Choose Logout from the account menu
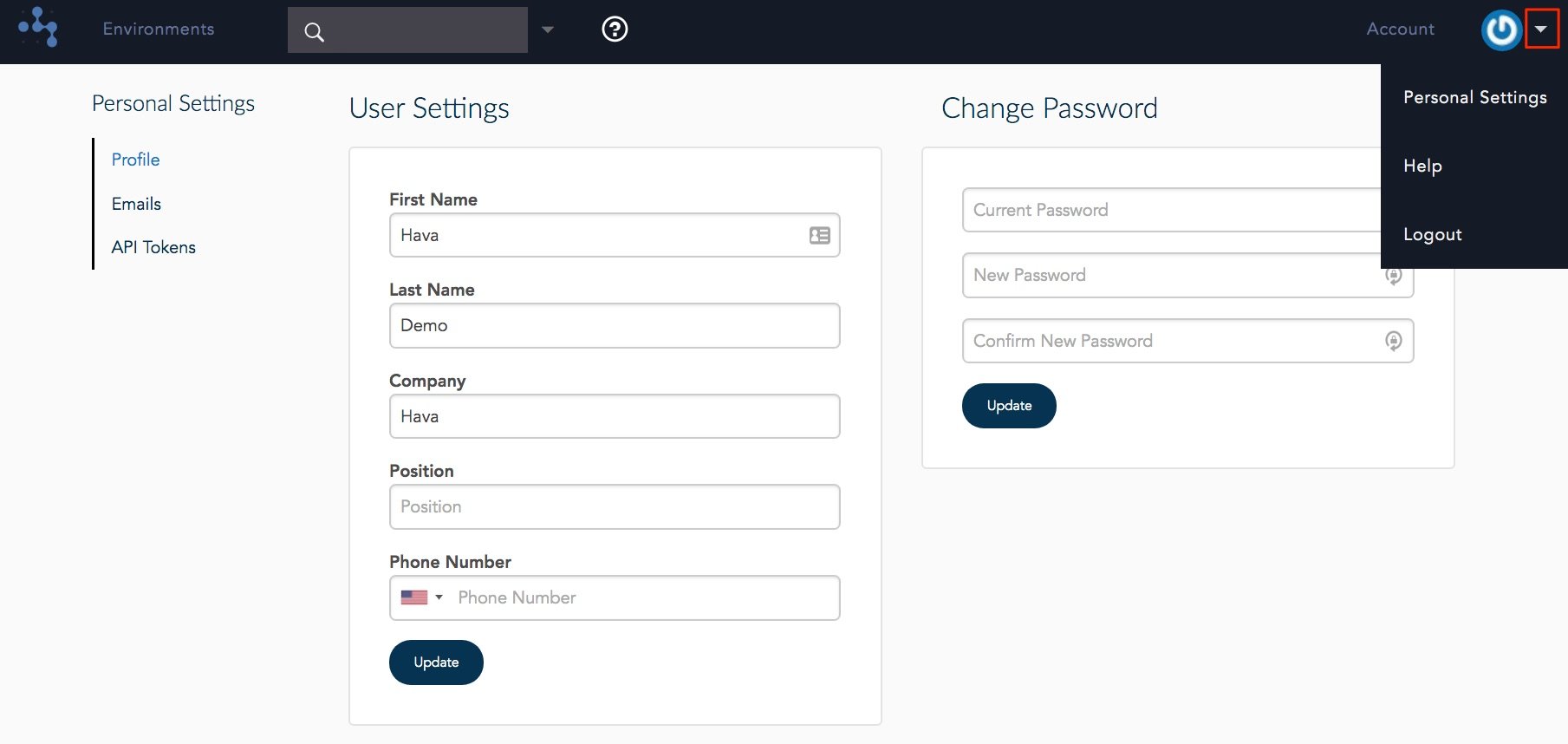The width and height of the screenshot is (1568, 744). click(x=1432, y=234)
